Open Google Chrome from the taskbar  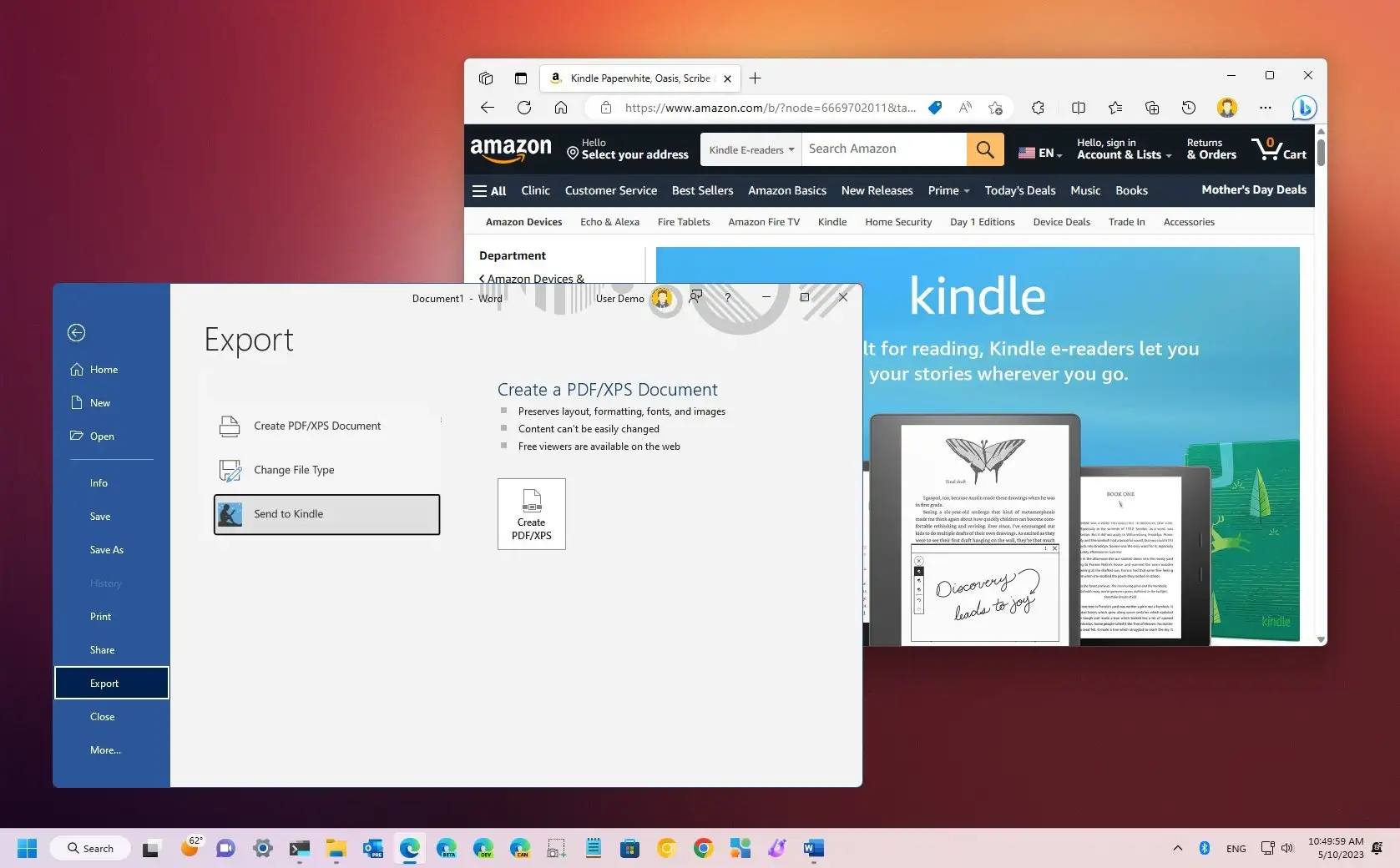point(703,847)
